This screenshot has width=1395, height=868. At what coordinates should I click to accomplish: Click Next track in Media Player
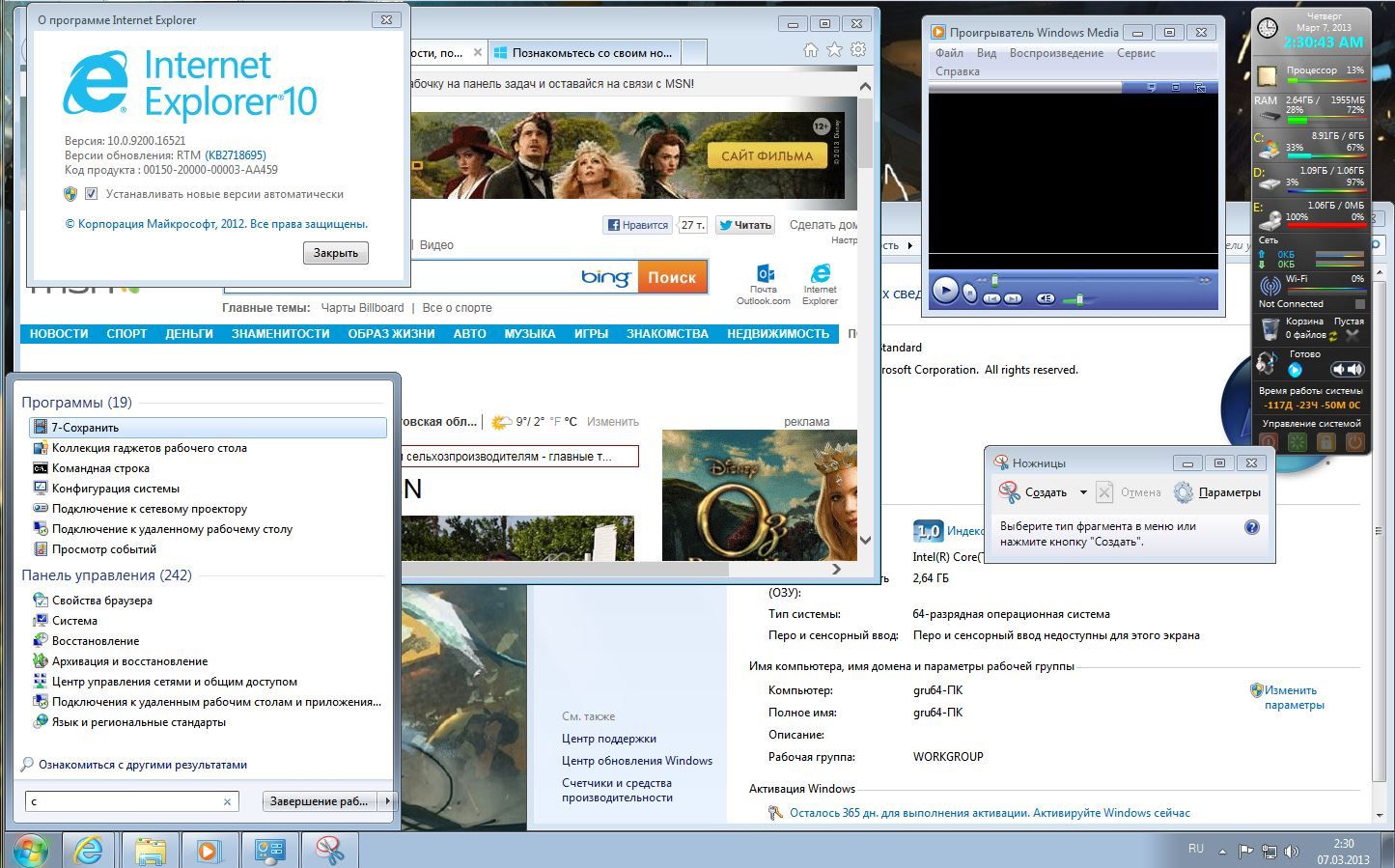pos(1013,299)
